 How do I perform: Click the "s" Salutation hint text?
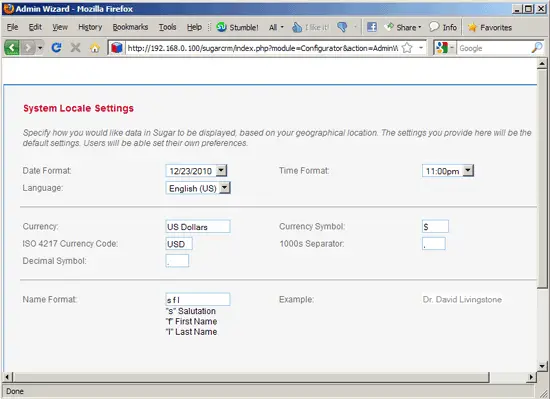[190, 311]
